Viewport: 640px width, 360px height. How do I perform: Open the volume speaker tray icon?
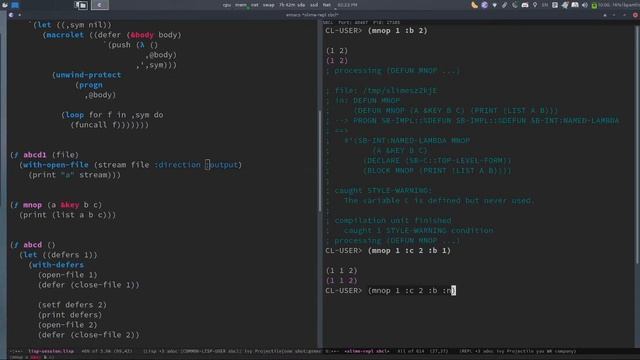[585, 5]
